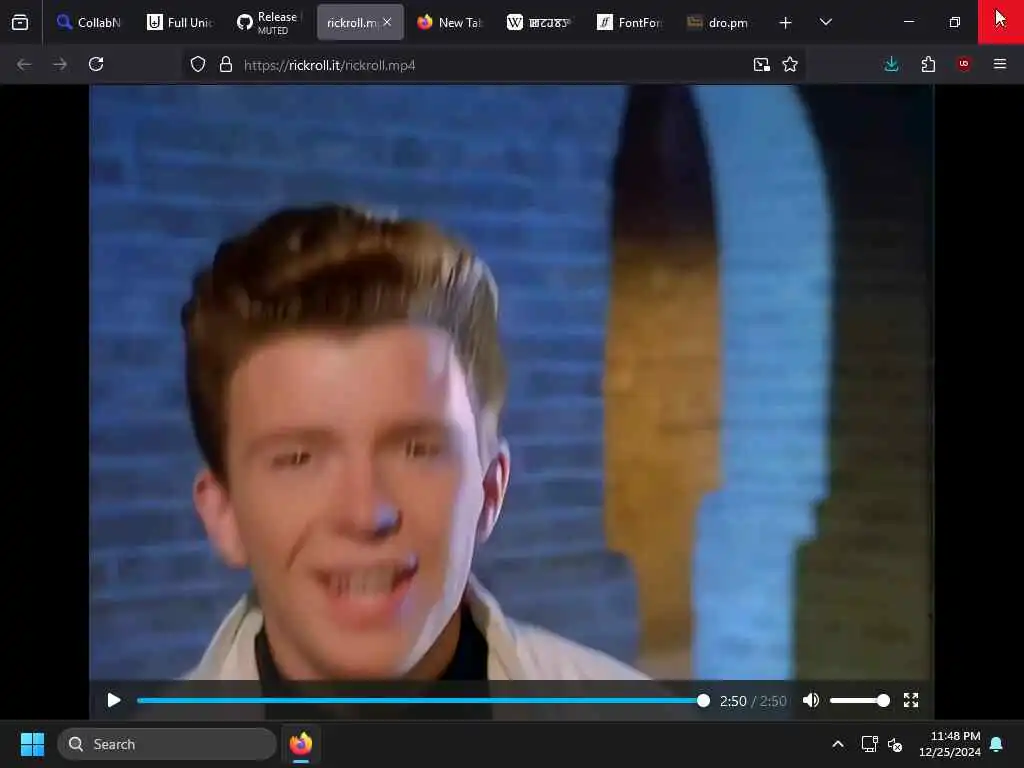
Task: View site security padlock info
Action: pyautogui.click(x=226, y=65)
